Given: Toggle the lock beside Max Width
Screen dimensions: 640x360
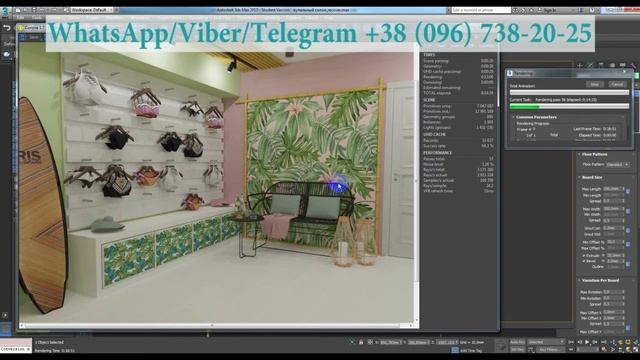Looking at the screenshot, I should click(628, 211).
